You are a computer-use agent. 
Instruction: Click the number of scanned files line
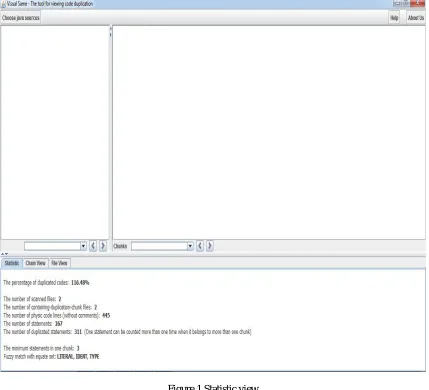pos(32,299)
